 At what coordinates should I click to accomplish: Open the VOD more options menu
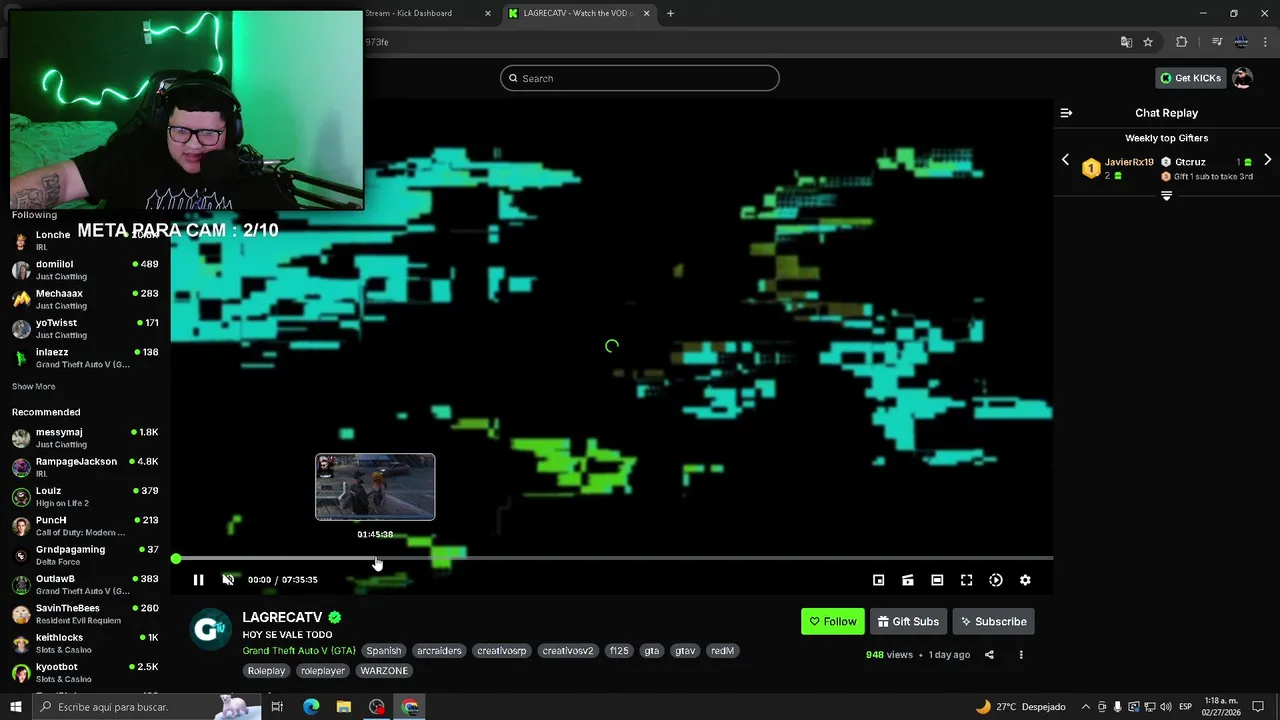(1021, 655)
